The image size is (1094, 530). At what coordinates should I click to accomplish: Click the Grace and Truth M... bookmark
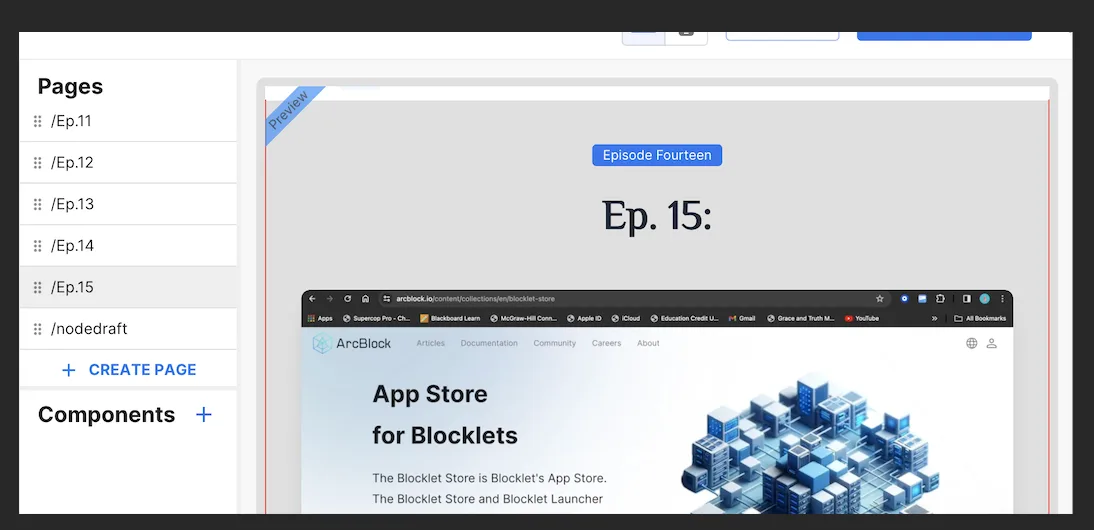[x=800, y=318]
